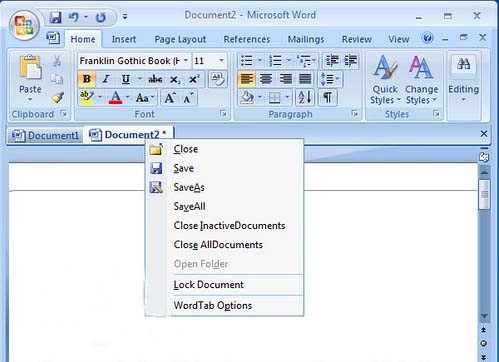Image resolution: width=499 pixels, height=362 pixels.
Task: Open the References tab
Action: (x=247, y=39)
